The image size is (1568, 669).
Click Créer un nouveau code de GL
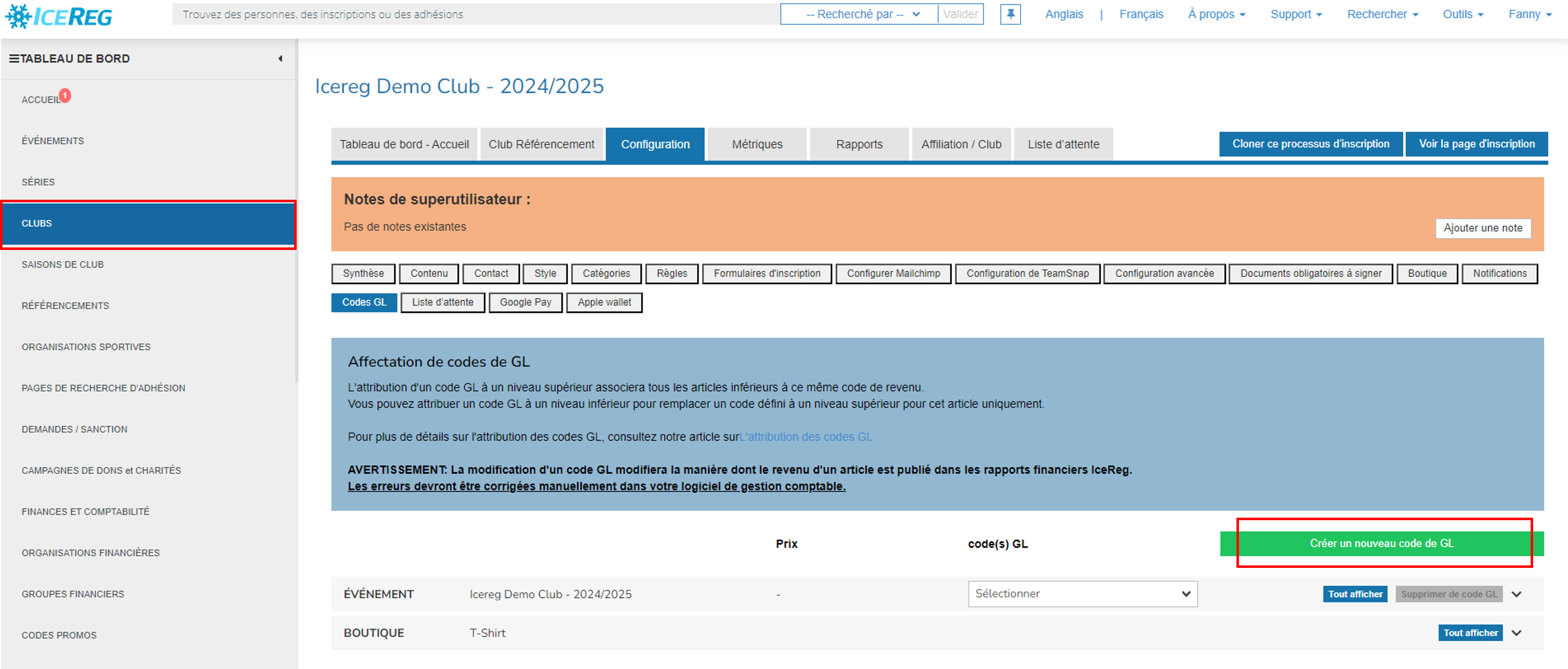click(x=1381, y=544)
